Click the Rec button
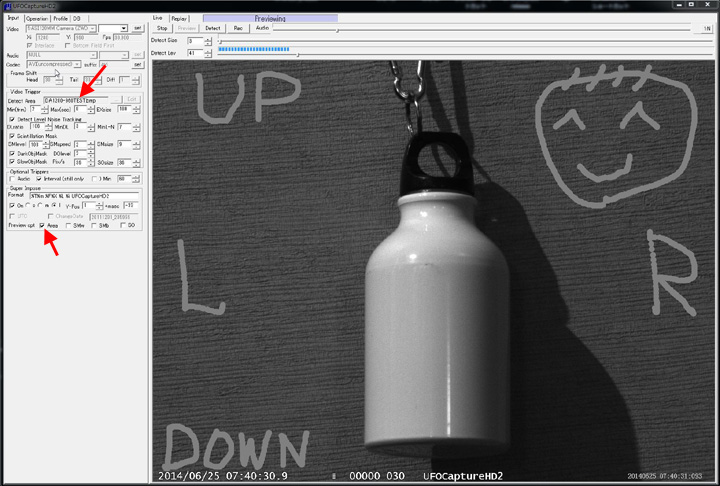Viewport: 720px width, 486px height. point(239,28)
